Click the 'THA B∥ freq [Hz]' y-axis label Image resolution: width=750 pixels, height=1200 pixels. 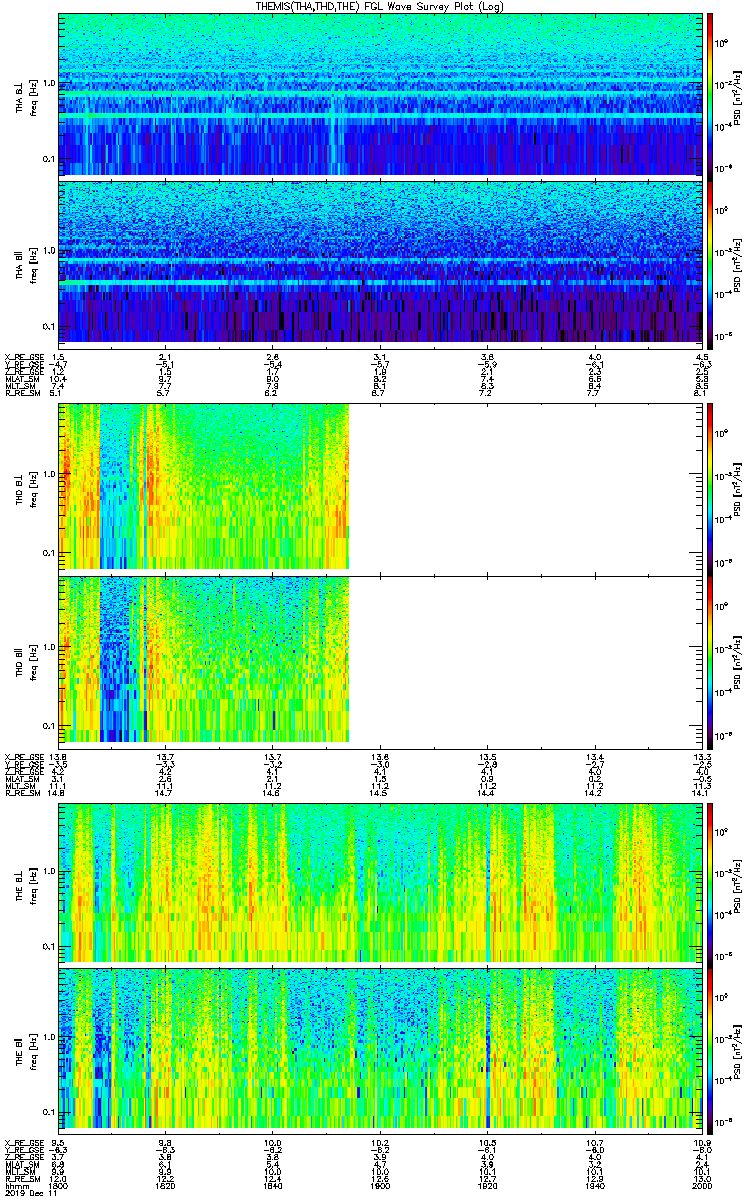pyautogui.click(x=26, y=264)
